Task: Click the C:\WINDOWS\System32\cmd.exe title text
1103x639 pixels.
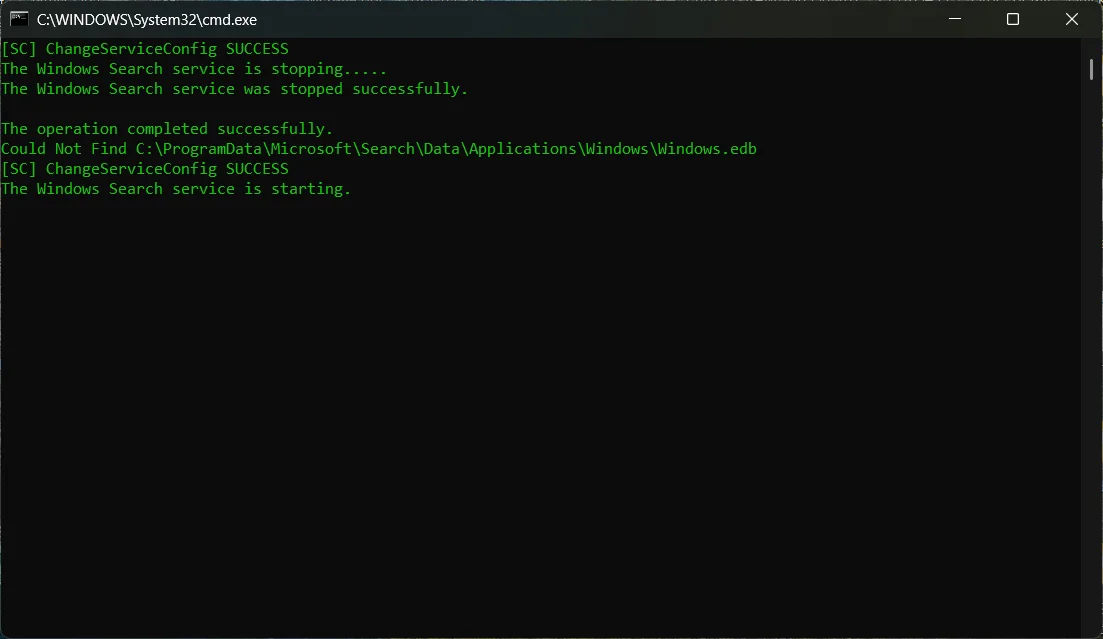Action: [147, 20]
